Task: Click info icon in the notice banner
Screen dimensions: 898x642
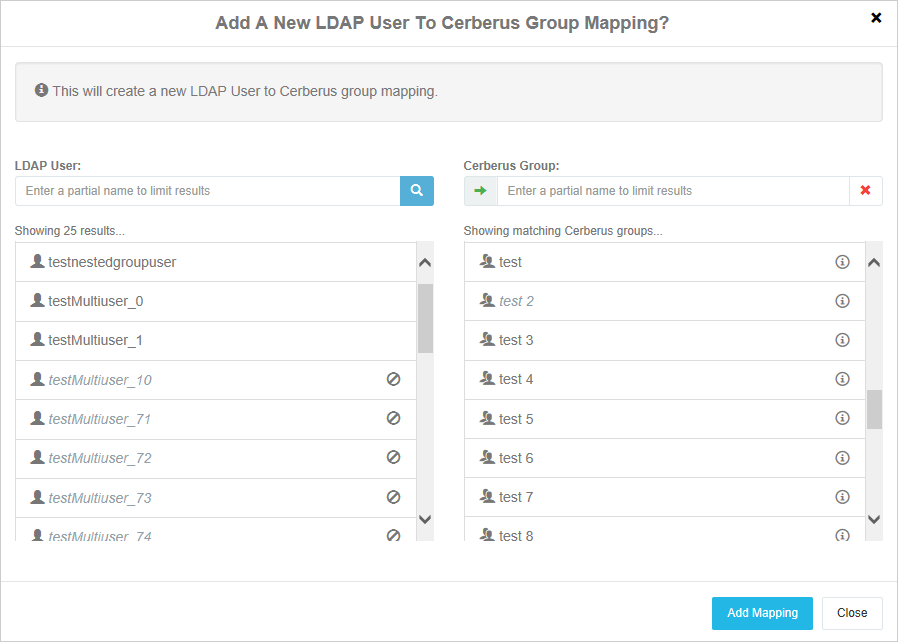Action: coord(41,90)
